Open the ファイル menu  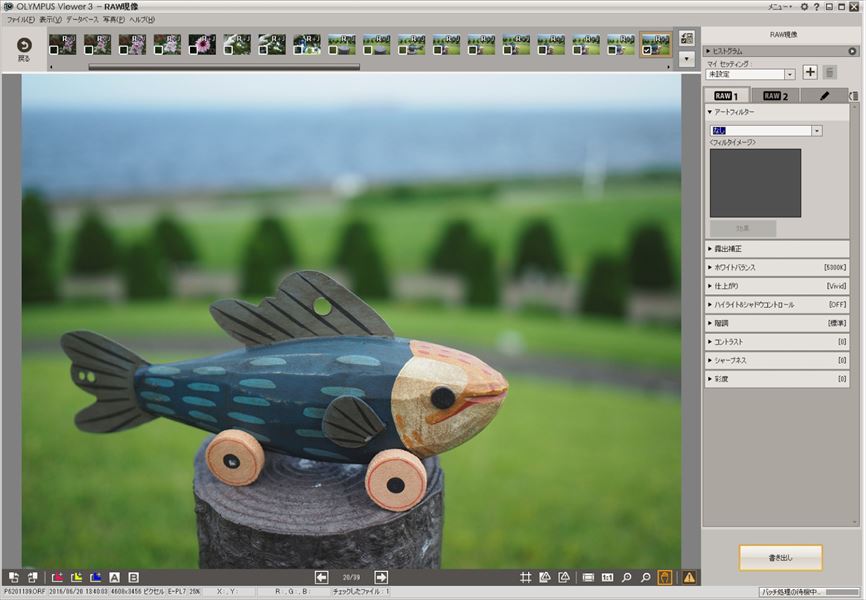(x=20, y=19)
